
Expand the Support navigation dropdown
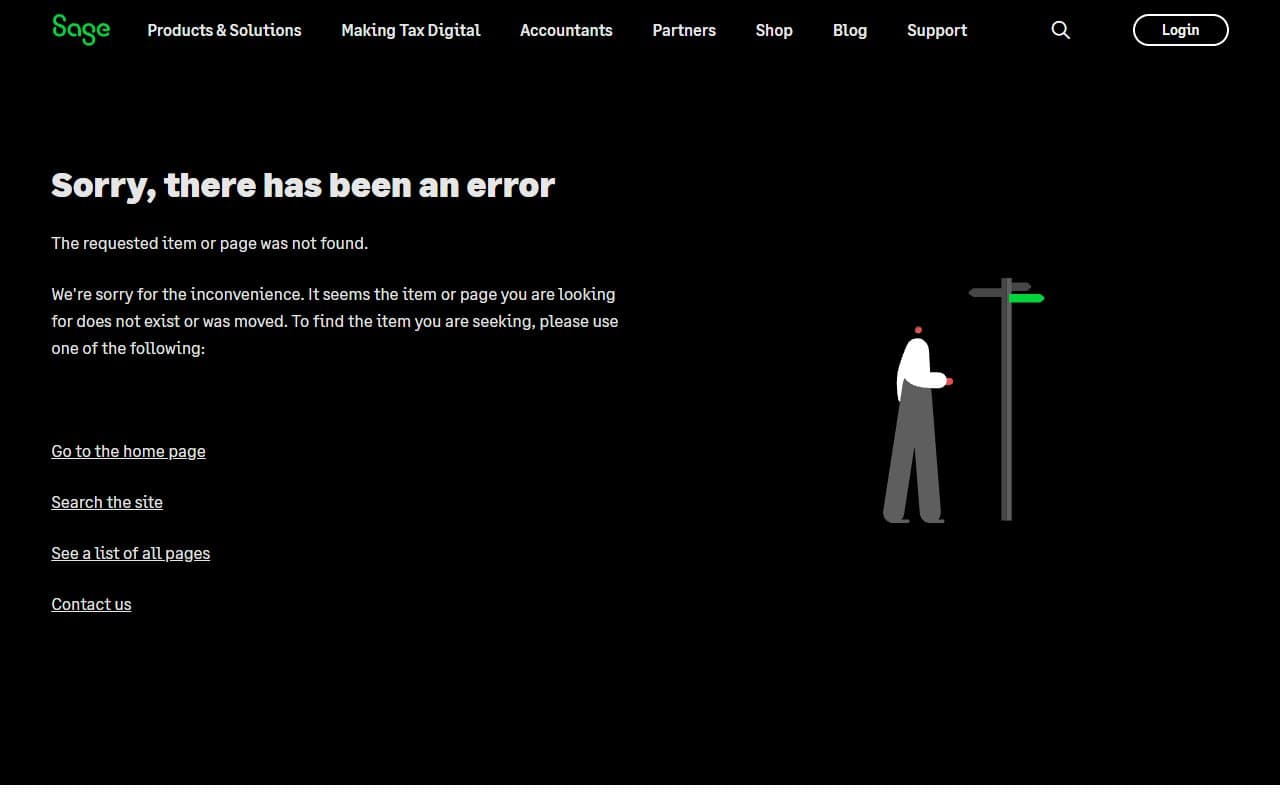(x=936, y=30)
